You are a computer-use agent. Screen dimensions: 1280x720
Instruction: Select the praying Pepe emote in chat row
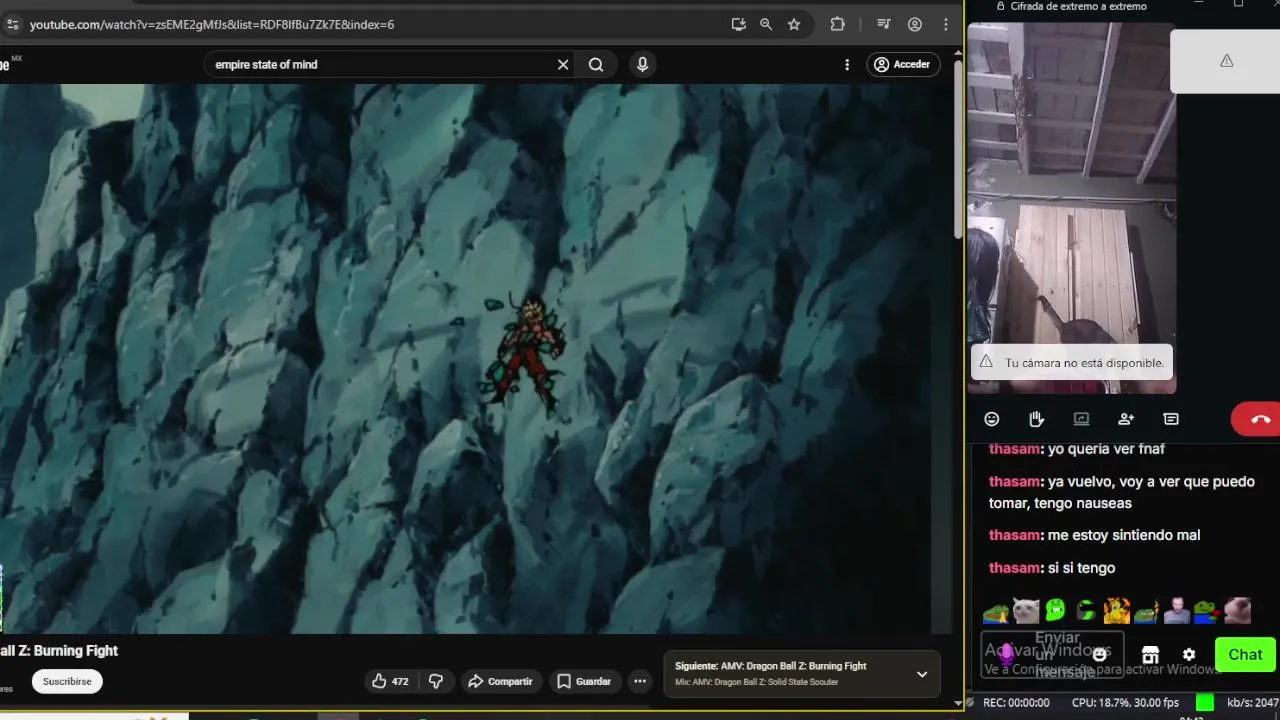(996, 610)
